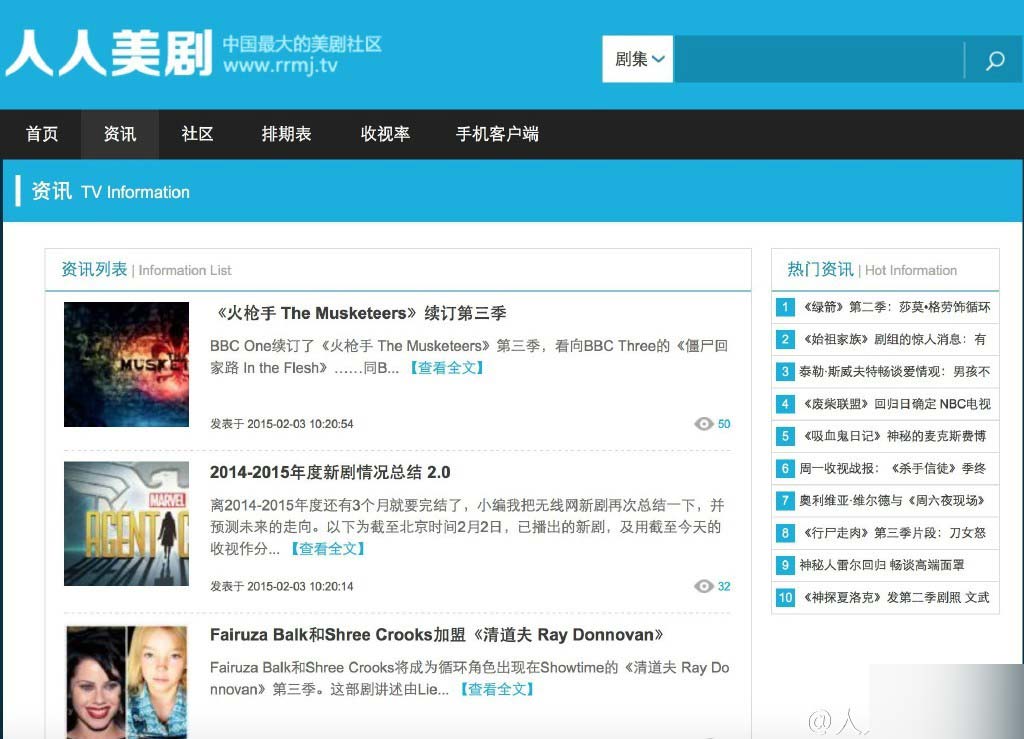1024x739 pixels.
Task: Click 查看全文 under the Ray Donovan article
Action: 497,689
